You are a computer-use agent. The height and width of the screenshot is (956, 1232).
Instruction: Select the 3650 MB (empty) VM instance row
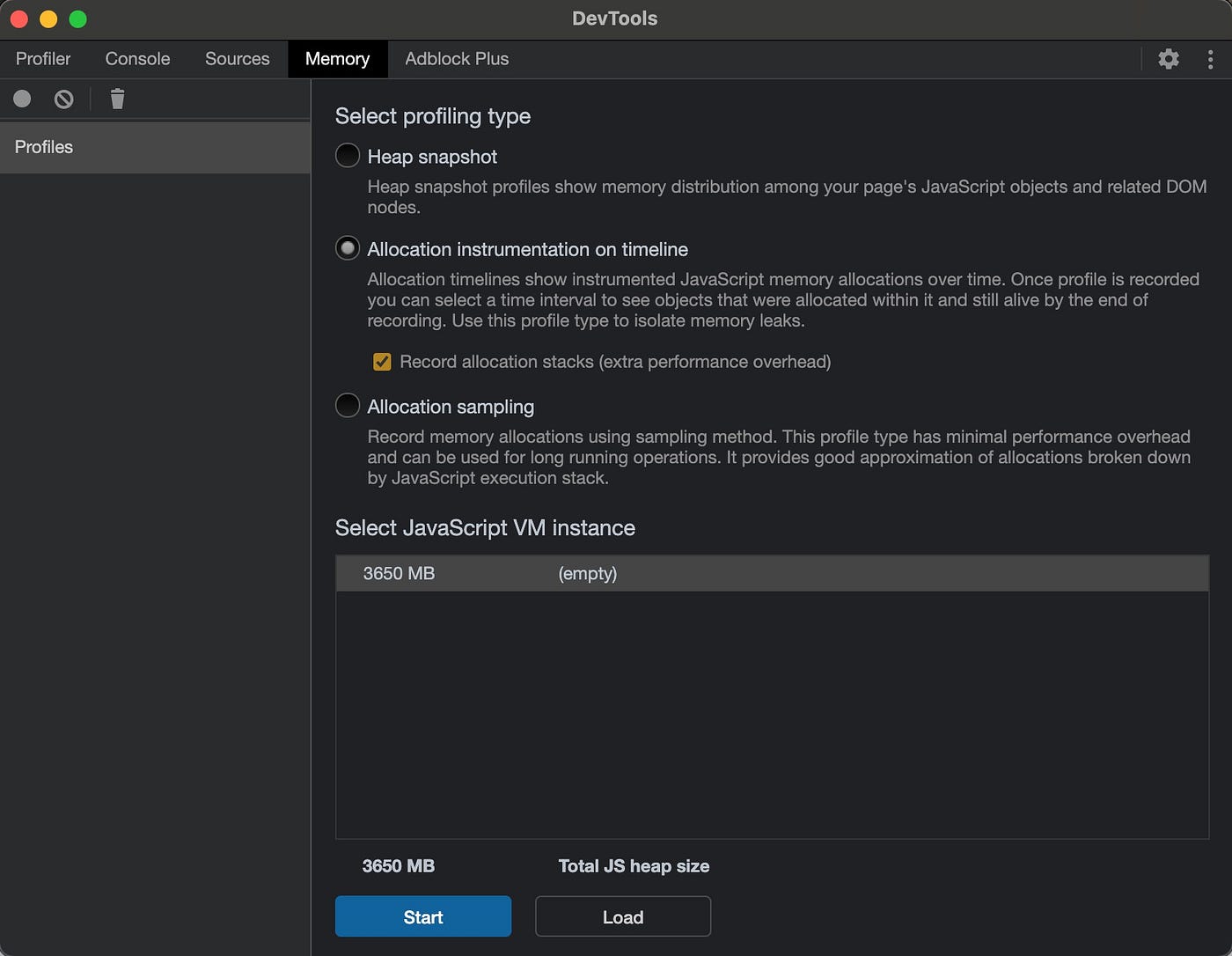771,573
